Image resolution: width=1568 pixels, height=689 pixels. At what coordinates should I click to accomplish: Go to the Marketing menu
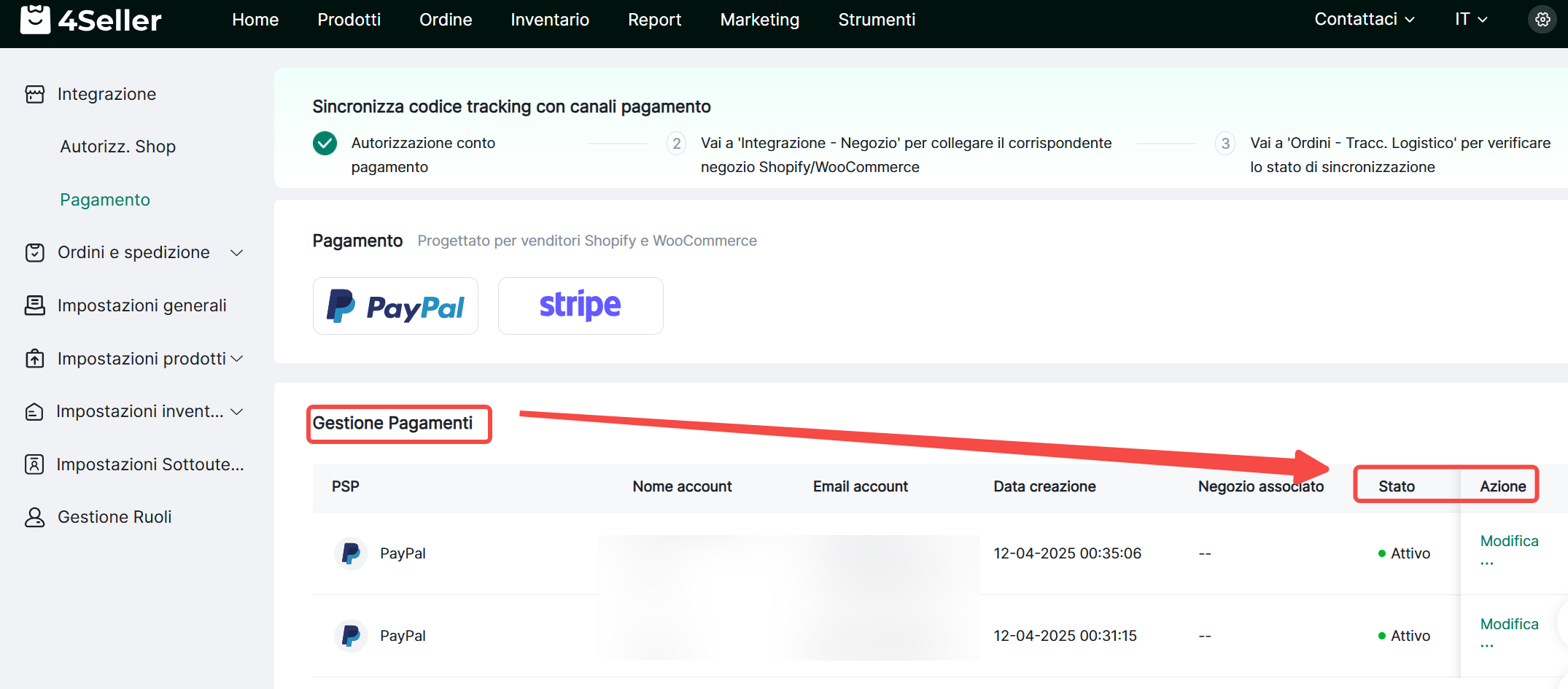click(759, 20)
